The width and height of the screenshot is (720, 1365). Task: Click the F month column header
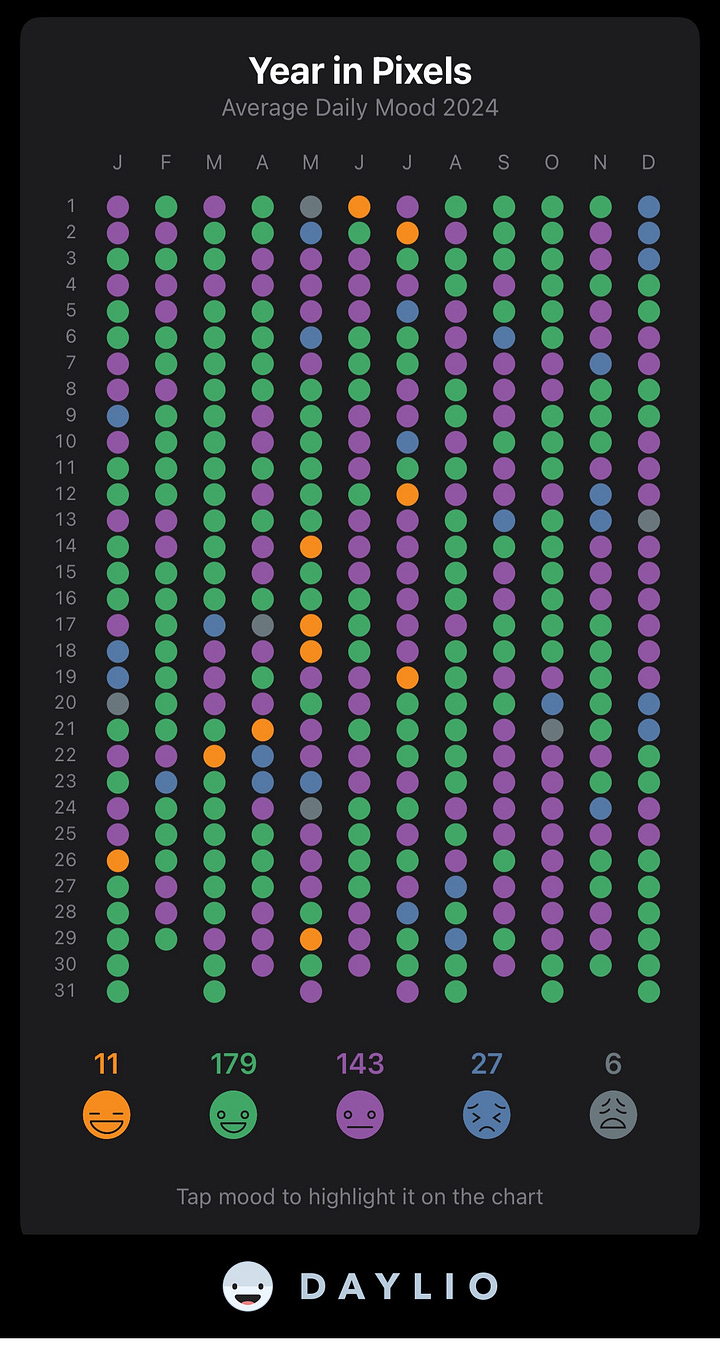pos(166,163)
